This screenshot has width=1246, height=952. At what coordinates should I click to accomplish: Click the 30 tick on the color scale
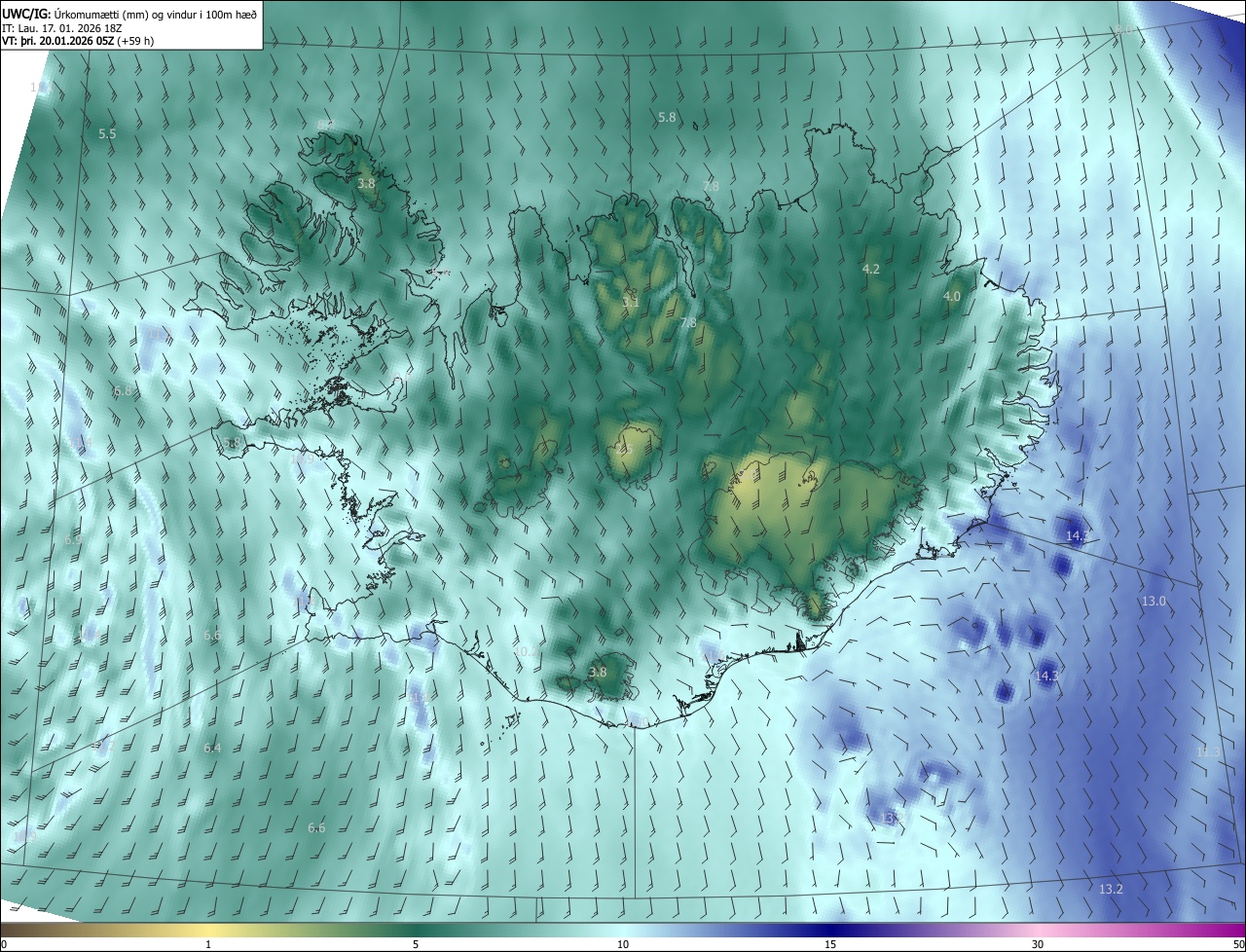click(x=1038, y=944)
